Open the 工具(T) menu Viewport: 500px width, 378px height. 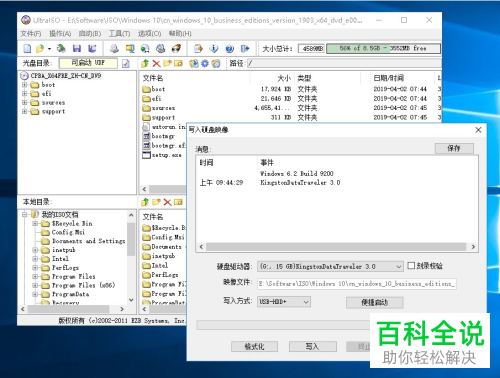point(119,34)
